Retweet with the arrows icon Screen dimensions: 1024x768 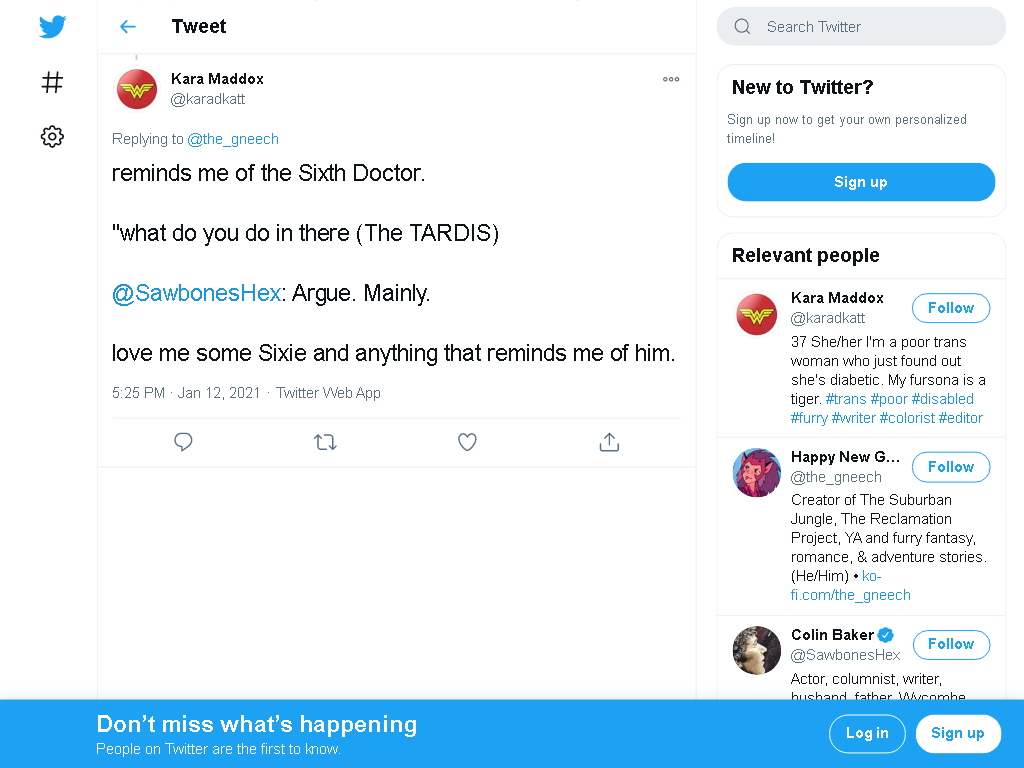[325, 442]
